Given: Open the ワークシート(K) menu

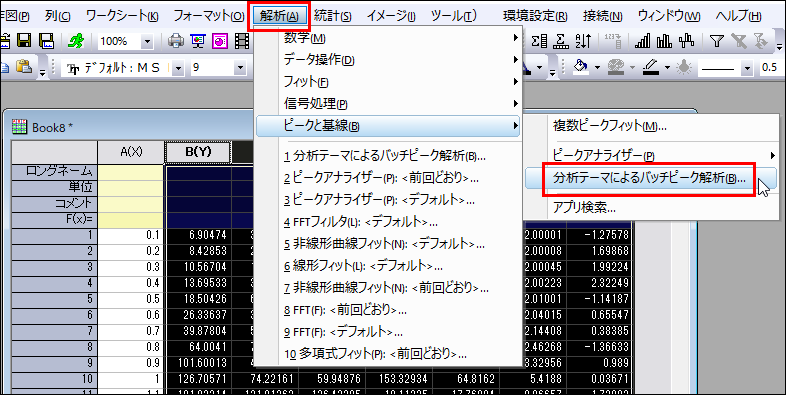Looking at the screenshot, I should [122, 16].
